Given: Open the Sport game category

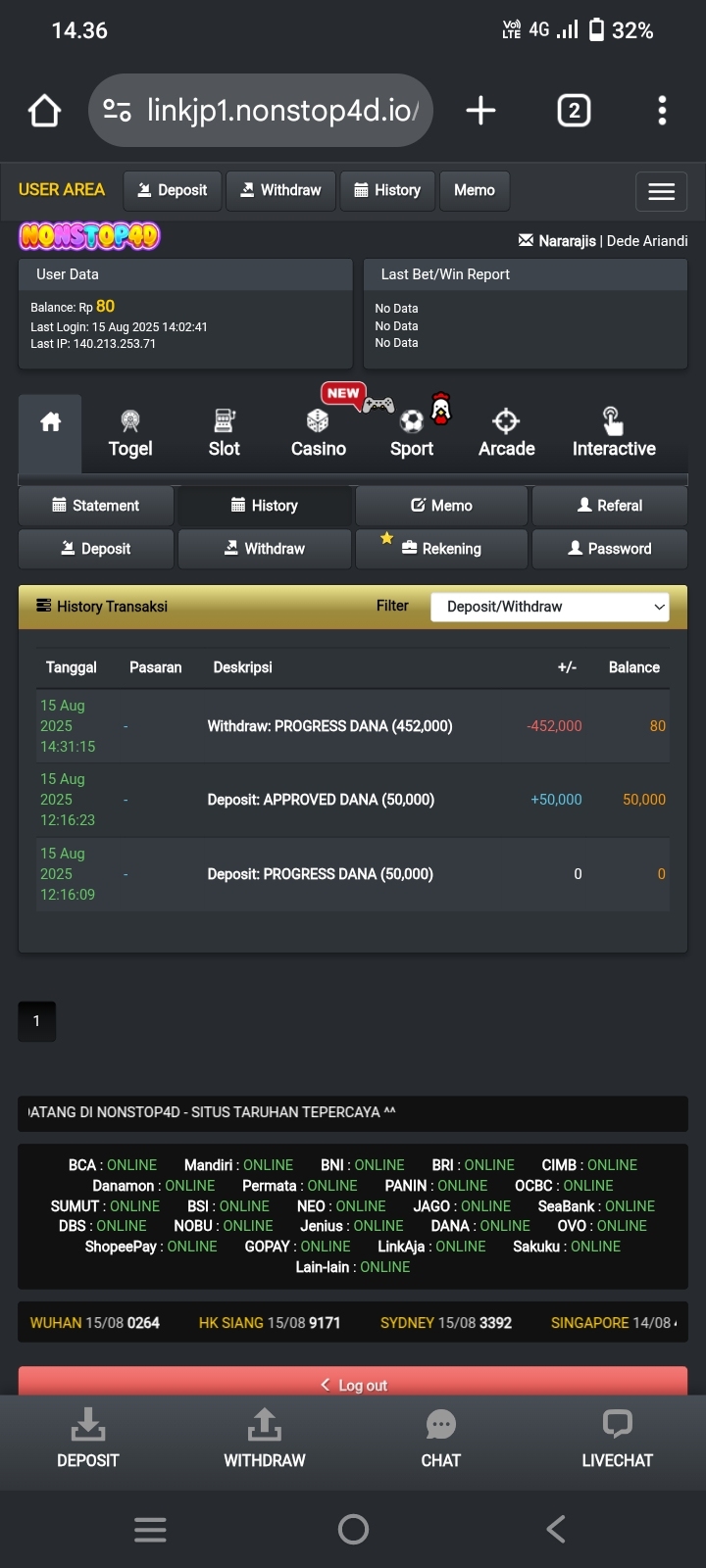Looking at the screenshot, I should 412,434.
